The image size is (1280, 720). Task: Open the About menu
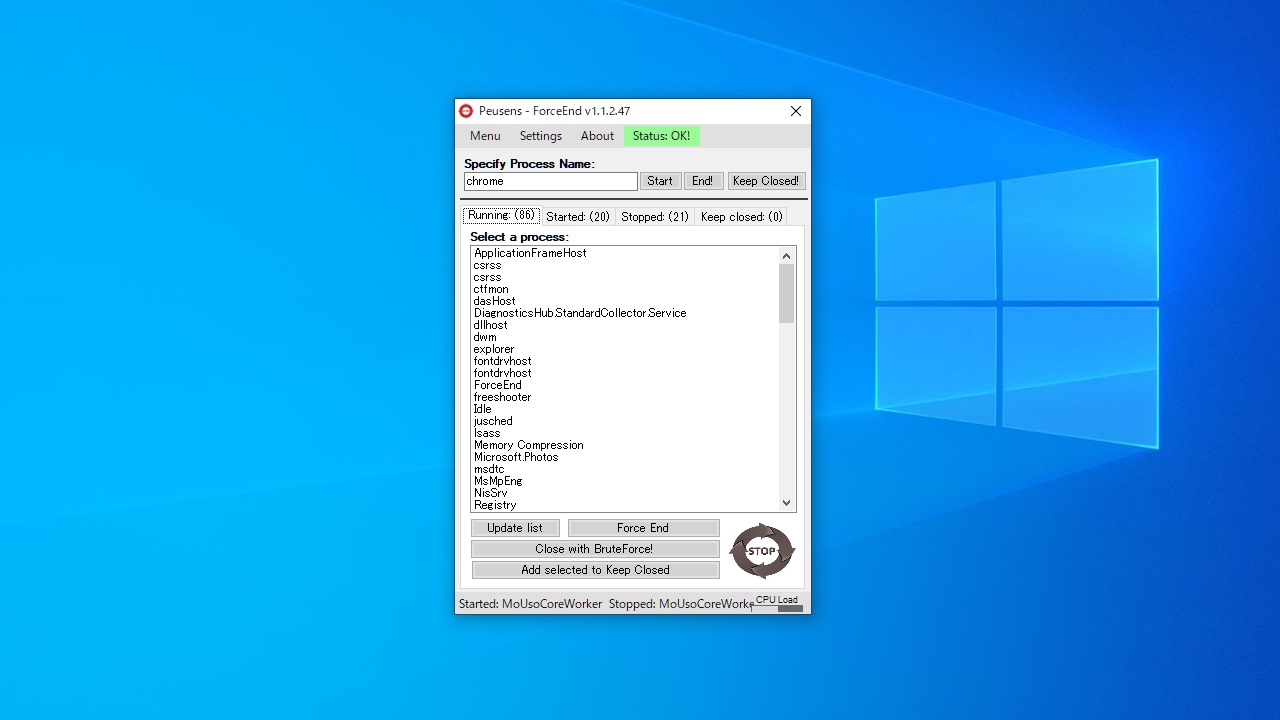point(597,136)
